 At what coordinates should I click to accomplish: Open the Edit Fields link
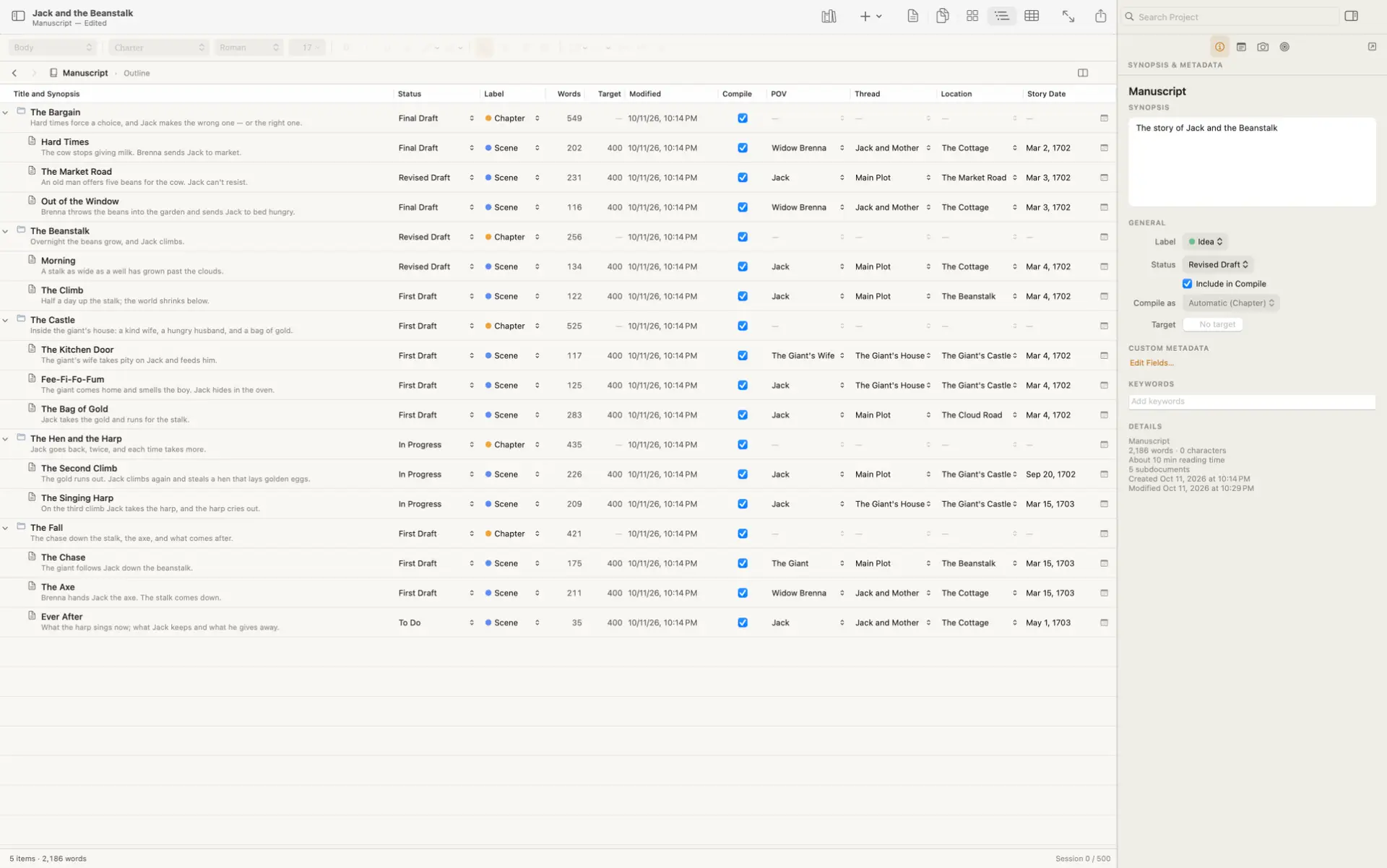tap(1151, 363)
